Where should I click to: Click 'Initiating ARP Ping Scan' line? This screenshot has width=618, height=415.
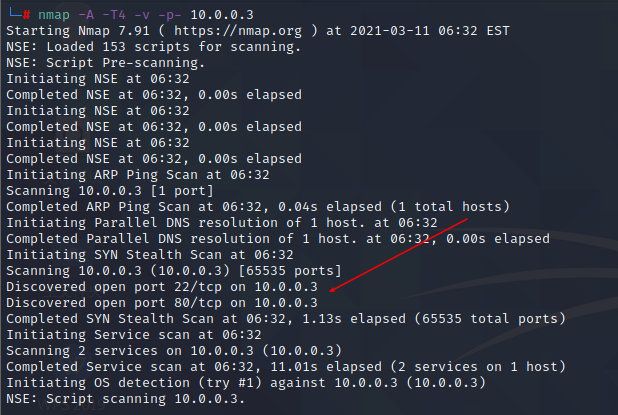point(138,175)
